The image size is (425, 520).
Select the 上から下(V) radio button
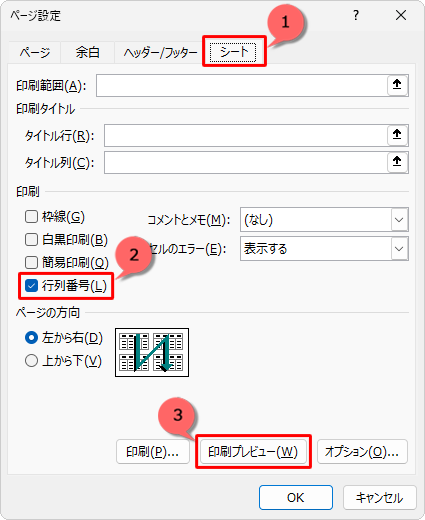tap(31, 361)
